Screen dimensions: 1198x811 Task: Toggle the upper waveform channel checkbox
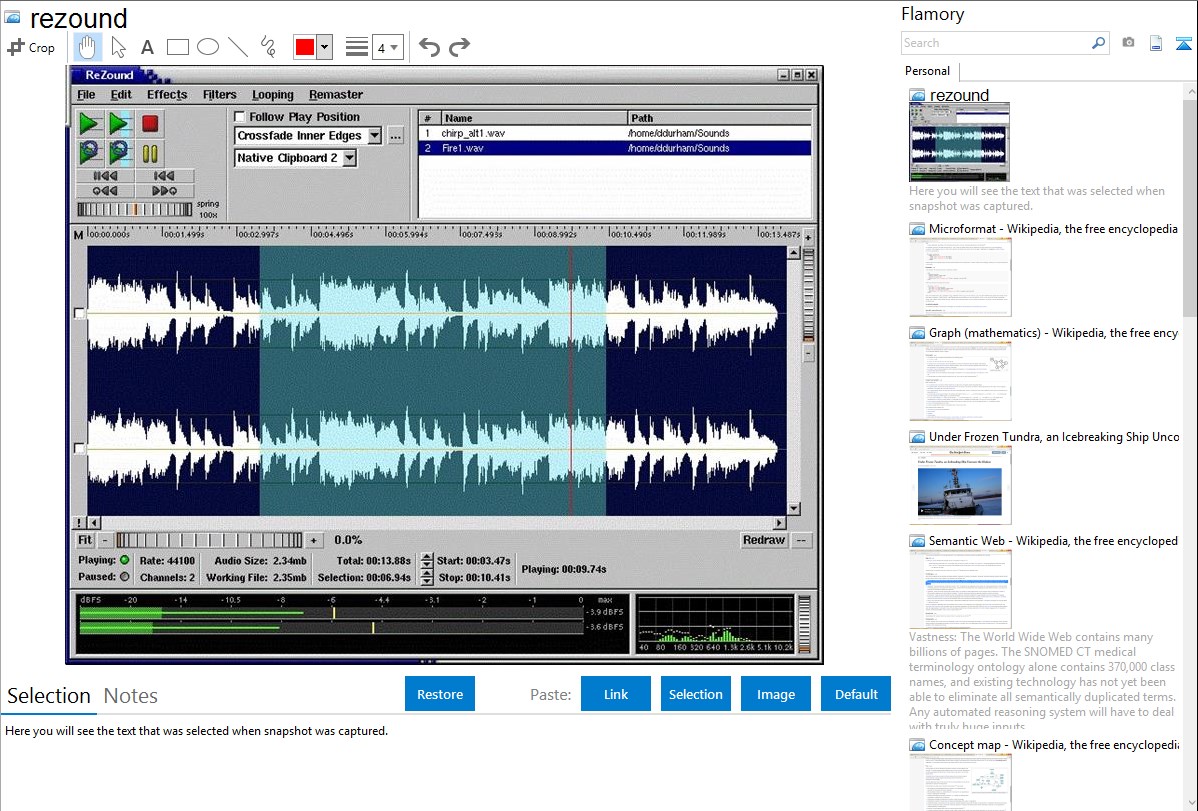coord(79,313)
